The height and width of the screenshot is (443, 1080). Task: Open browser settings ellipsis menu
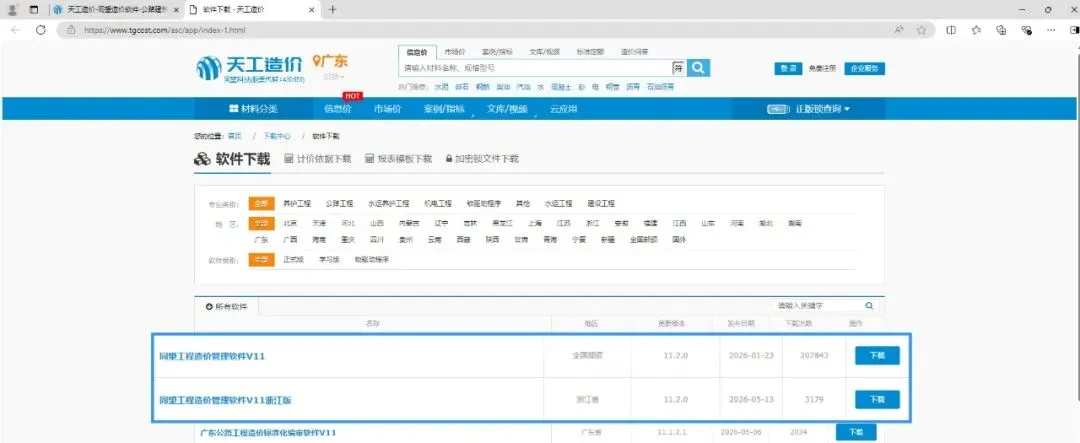coord(1050,30)
